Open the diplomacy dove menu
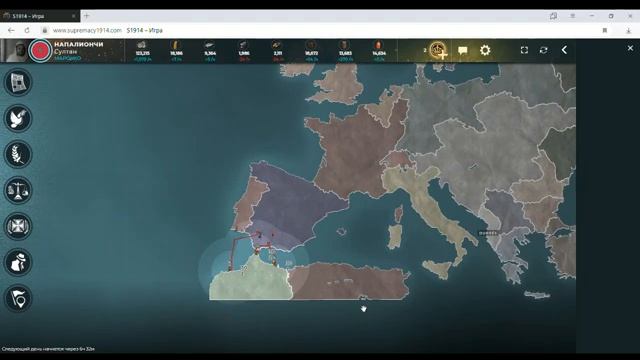This screenshot has width=640, height=360. (x=18, y=118)
